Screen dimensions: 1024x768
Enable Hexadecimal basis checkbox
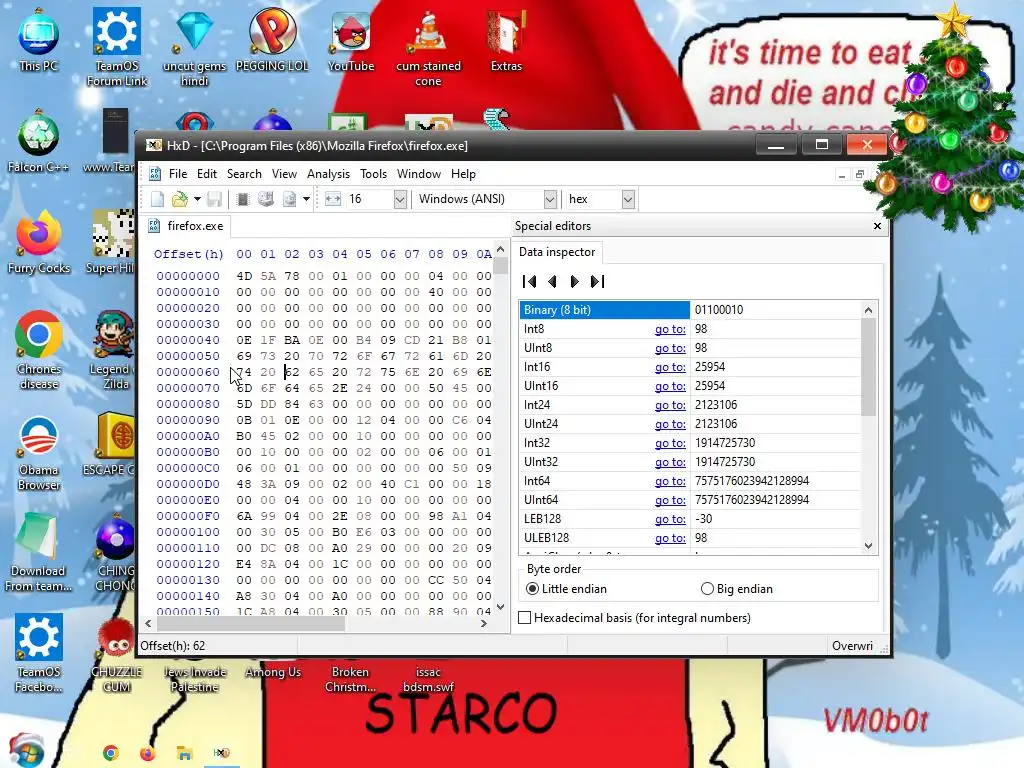(x=524, y=618)
